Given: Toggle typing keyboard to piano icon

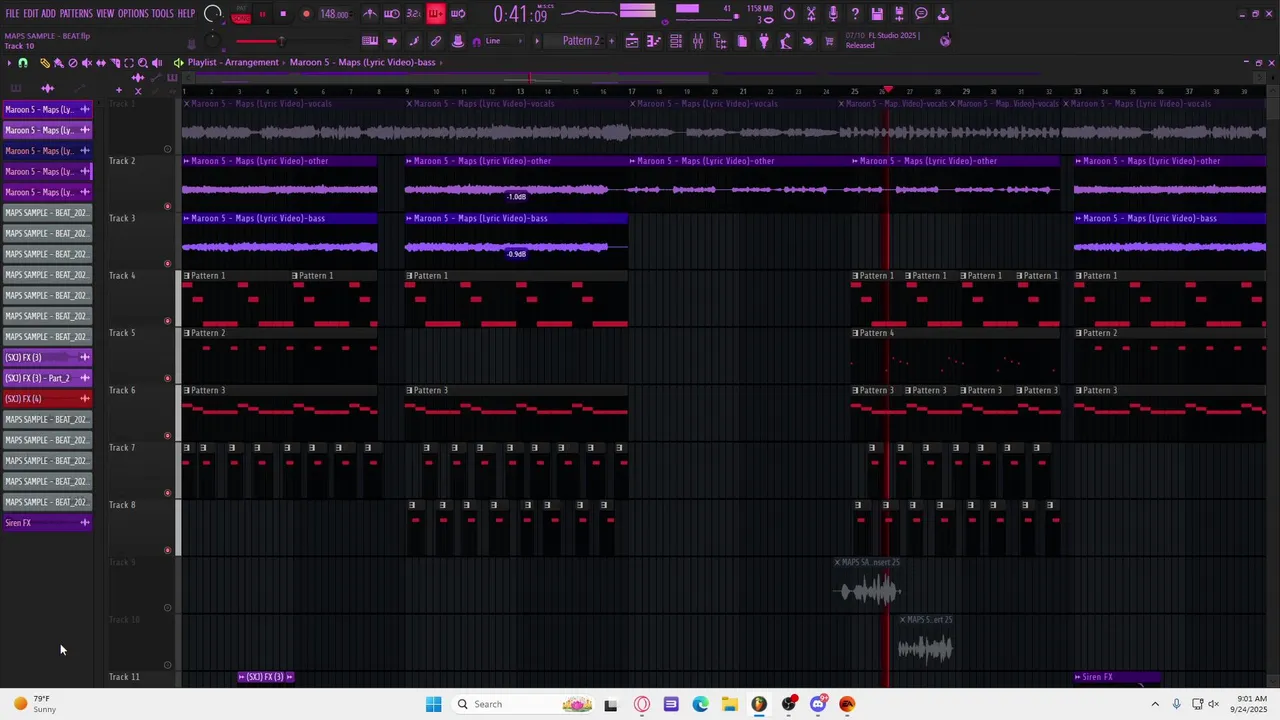Looking at the screenshot, I should (x=370, y=41).
